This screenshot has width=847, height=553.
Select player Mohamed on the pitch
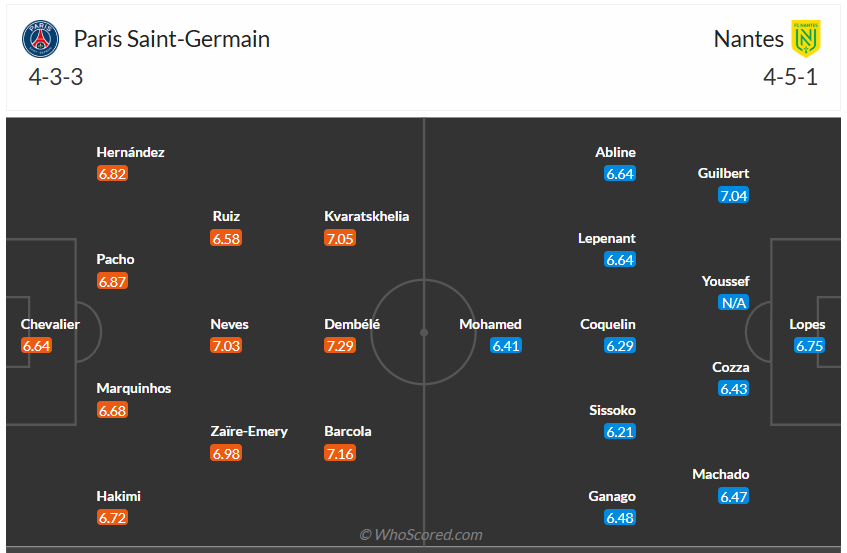pos(490,324)
